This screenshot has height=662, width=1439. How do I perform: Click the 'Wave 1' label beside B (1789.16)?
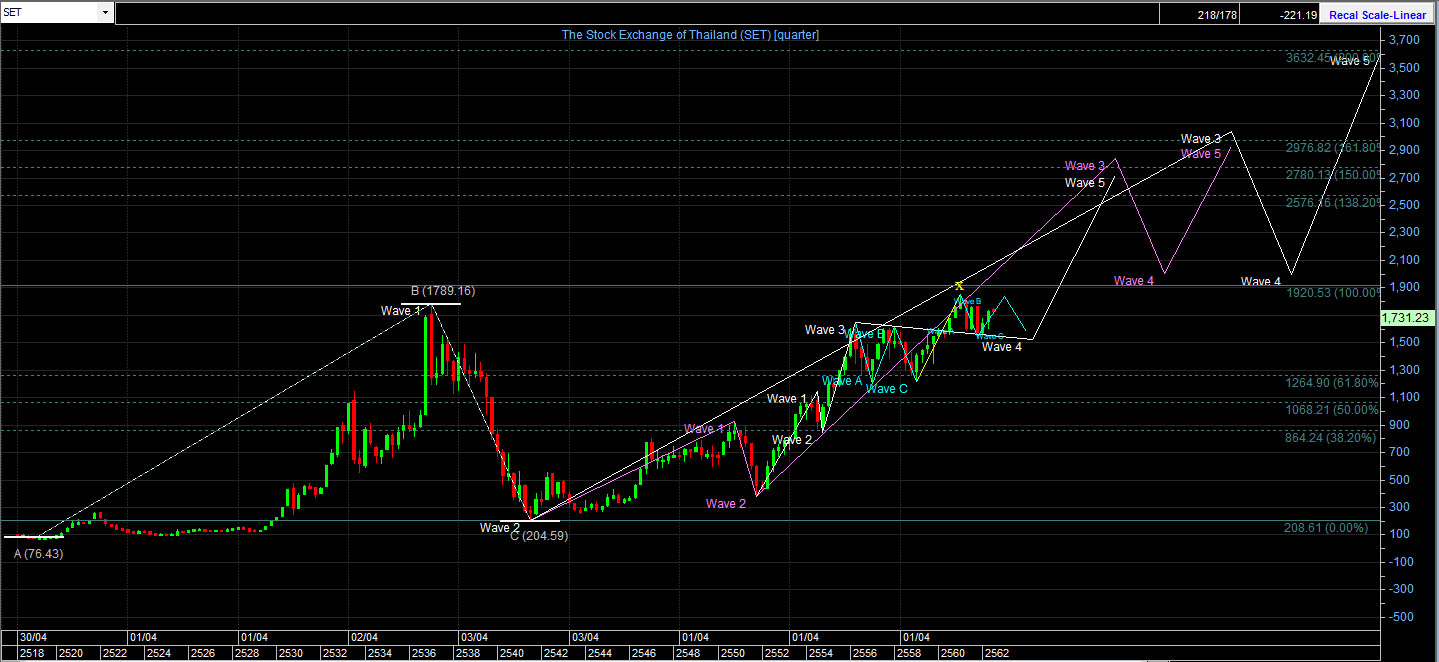coord(401,311)
